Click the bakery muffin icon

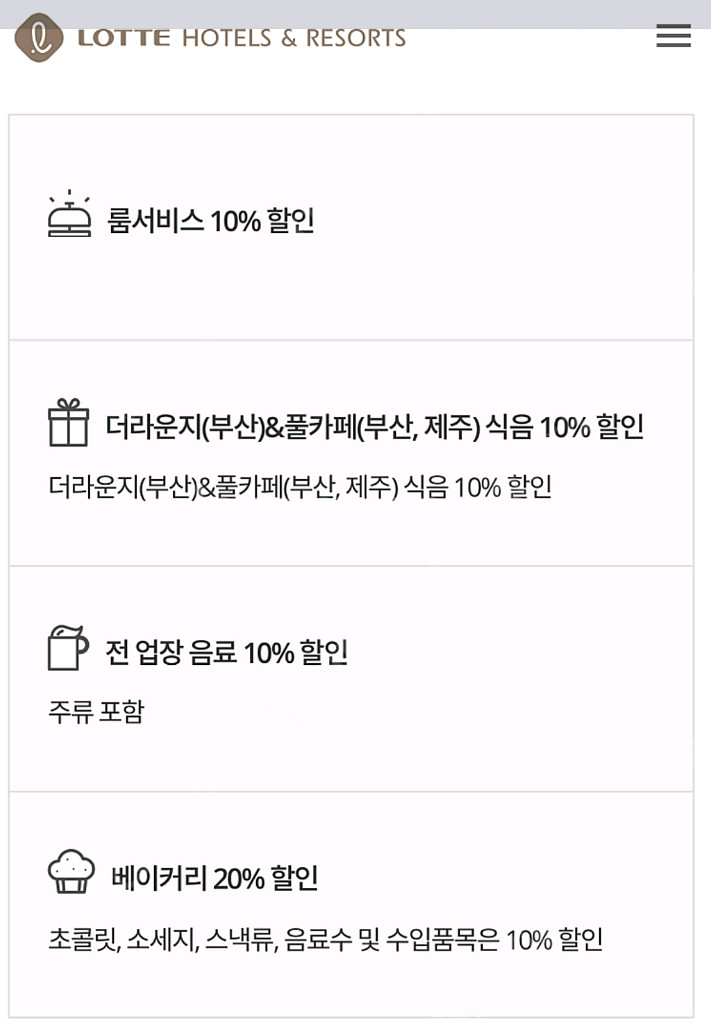71,872
